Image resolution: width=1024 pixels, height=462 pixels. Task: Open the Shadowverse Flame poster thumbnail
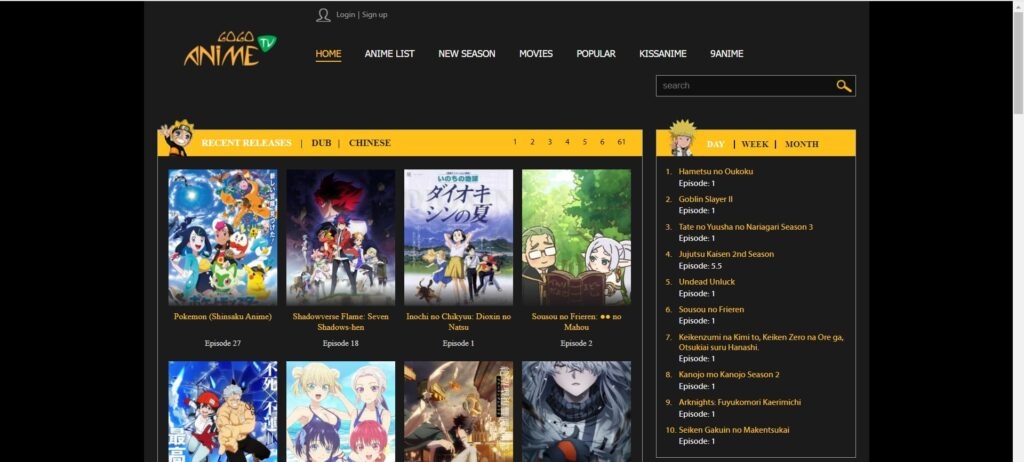click(341, 237)
